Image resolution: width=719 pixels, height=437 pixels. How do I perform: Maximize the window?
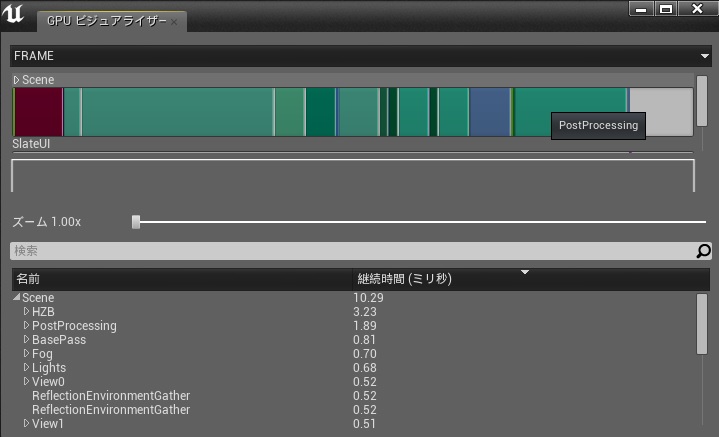(666, 9)
